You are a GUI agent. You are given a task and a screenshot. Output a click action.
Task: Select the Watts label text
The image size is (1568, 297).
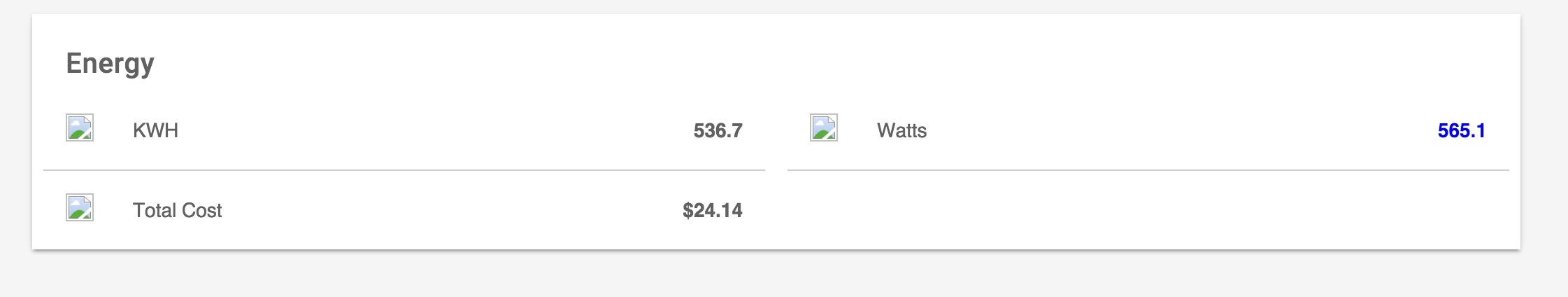pos(901,131)
